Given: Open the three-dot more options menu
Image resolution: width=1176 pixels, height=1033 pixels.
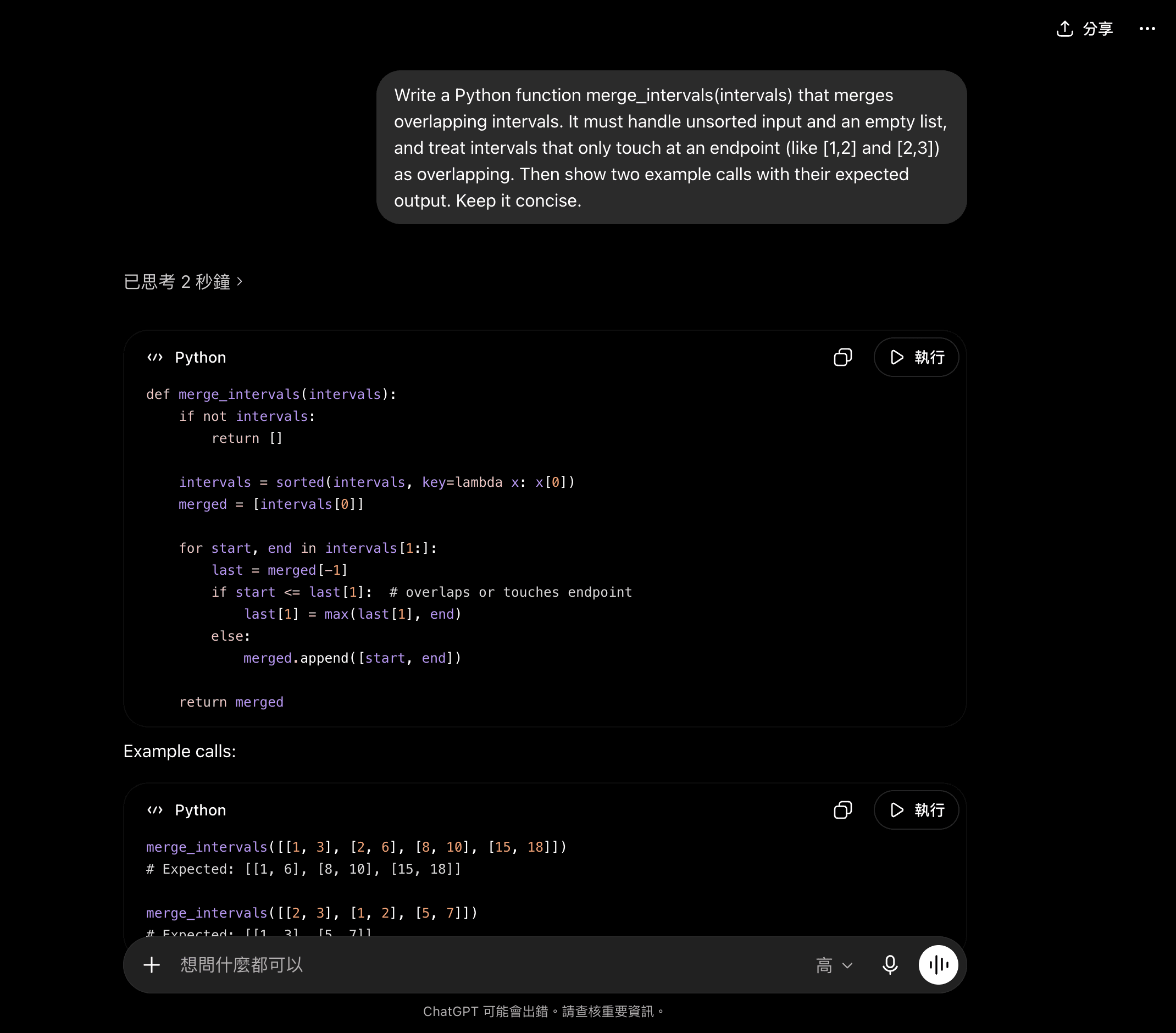Looking at the screenshot, I should point(1147,29).
